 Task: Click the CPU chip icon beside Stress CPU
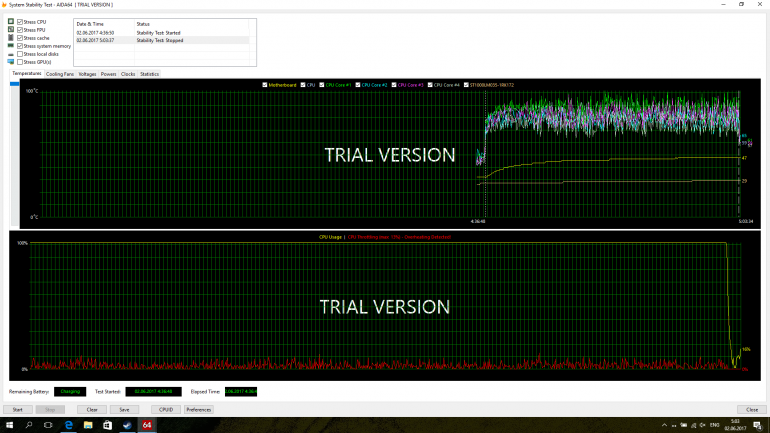coord(11,22)
